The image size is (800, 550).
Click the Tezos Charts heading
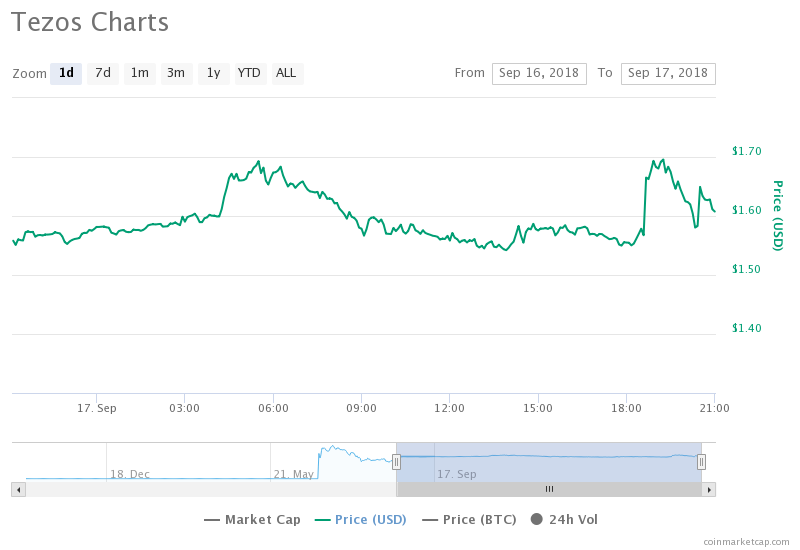[90, 22]
